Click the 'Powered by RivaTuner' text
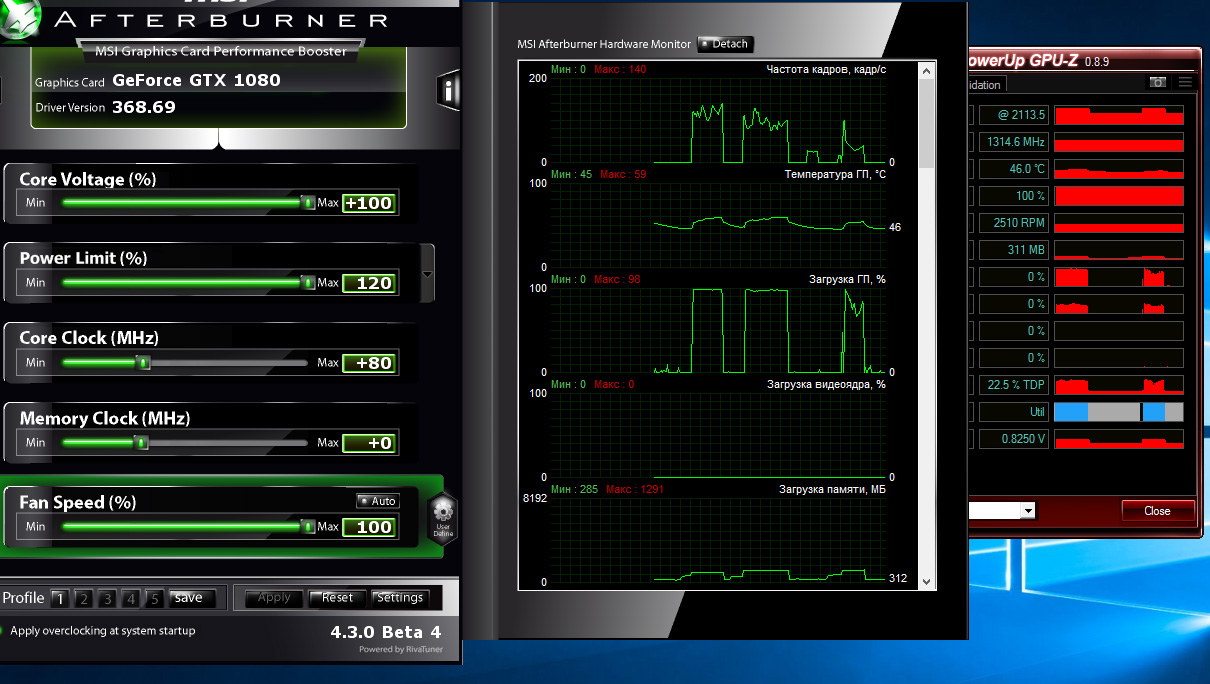The height and width of the screenshot is (684, 1210). (401, 649)
